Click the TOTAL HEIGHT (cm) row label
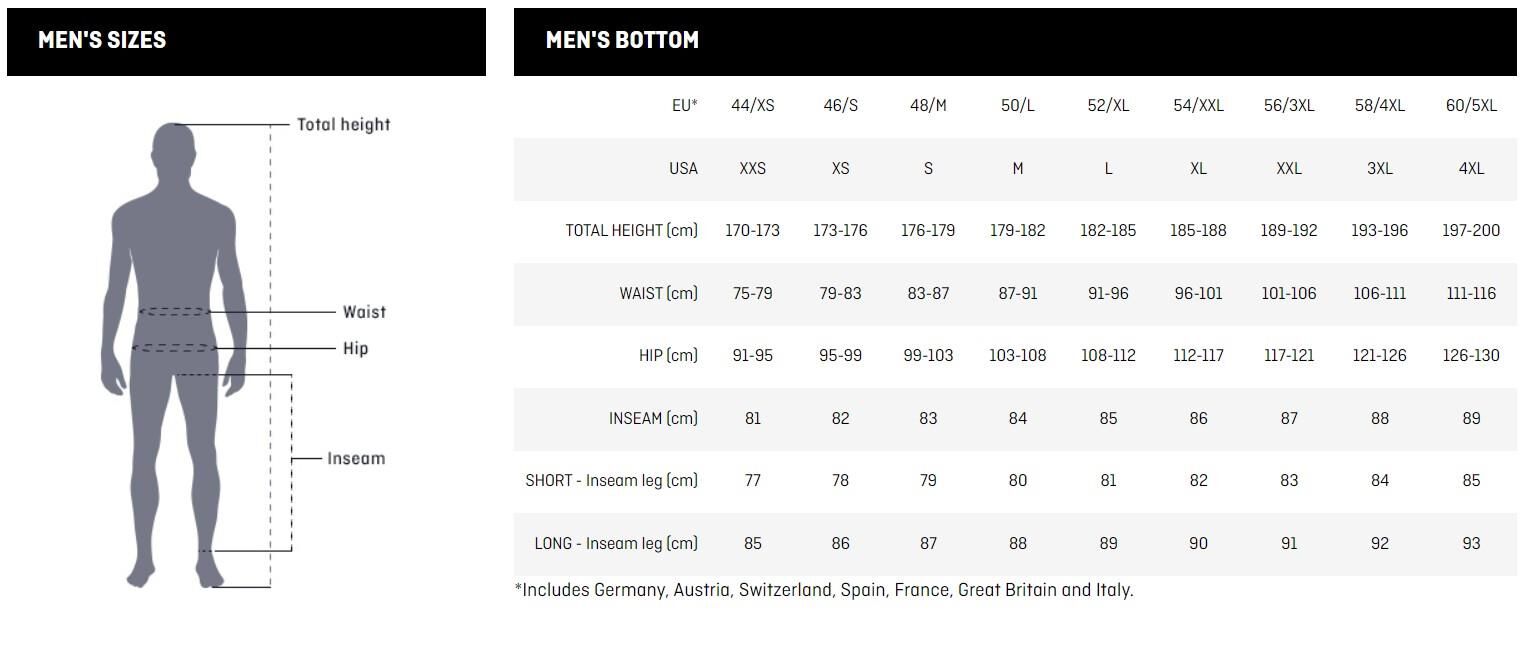Image resolution: width=1527 pixels, height=655 pixels. 631,231
